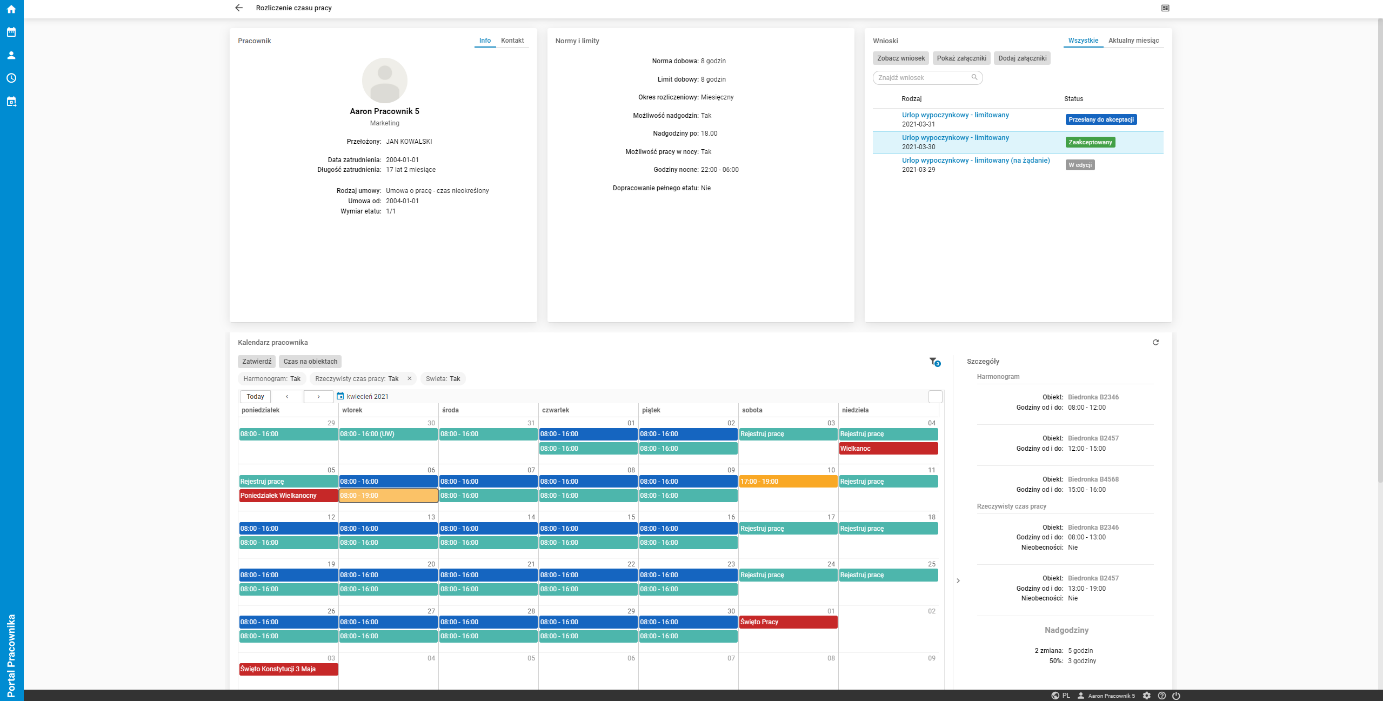The width and height of the screenshot is (1383, 701).
Task: Click the W edycji status badge
Action: click(x=1080, y=165)
